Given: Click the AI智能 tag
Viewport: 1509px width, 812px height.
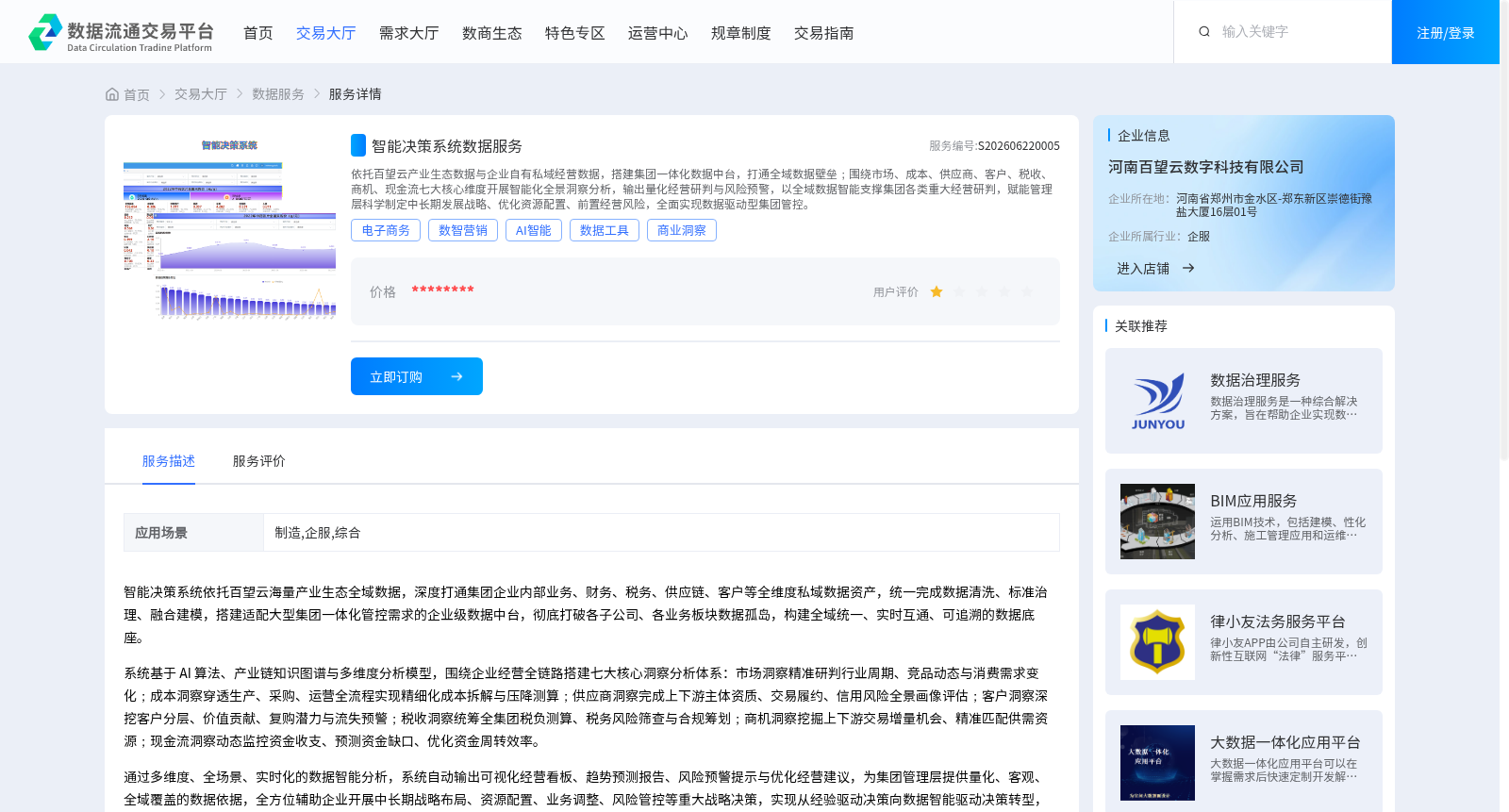Looking at the screenshot, I should 534,230.
